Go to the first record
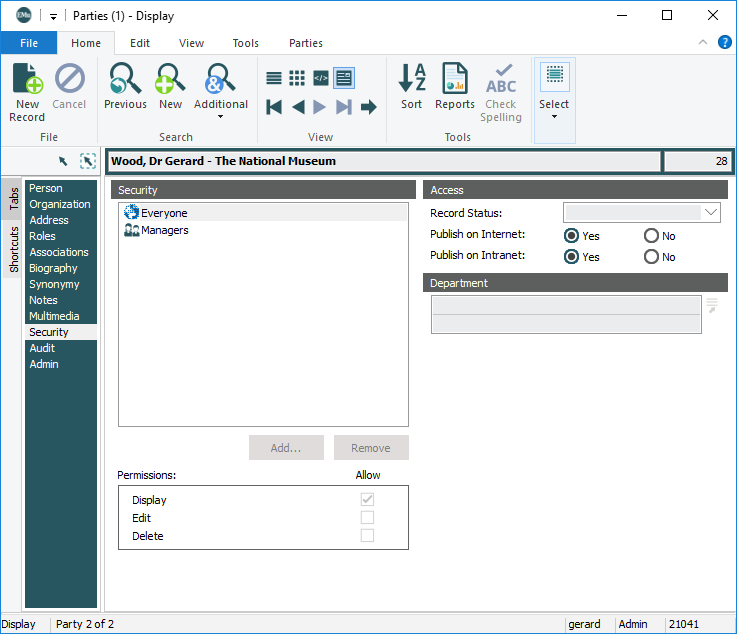The width and height of the screenshot is (737, 634). point(274,107)
